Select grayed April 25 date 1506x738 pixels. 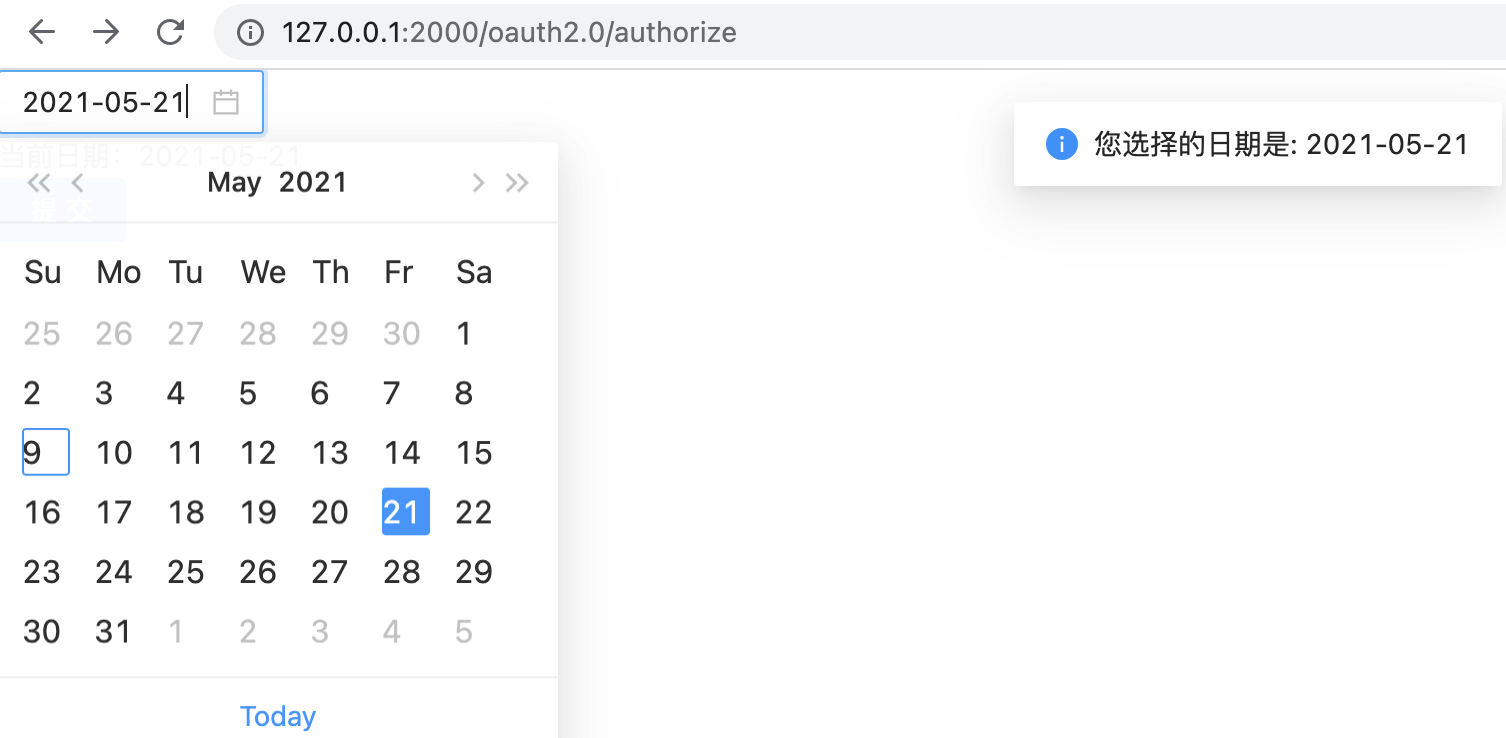(x=42, y=334)
